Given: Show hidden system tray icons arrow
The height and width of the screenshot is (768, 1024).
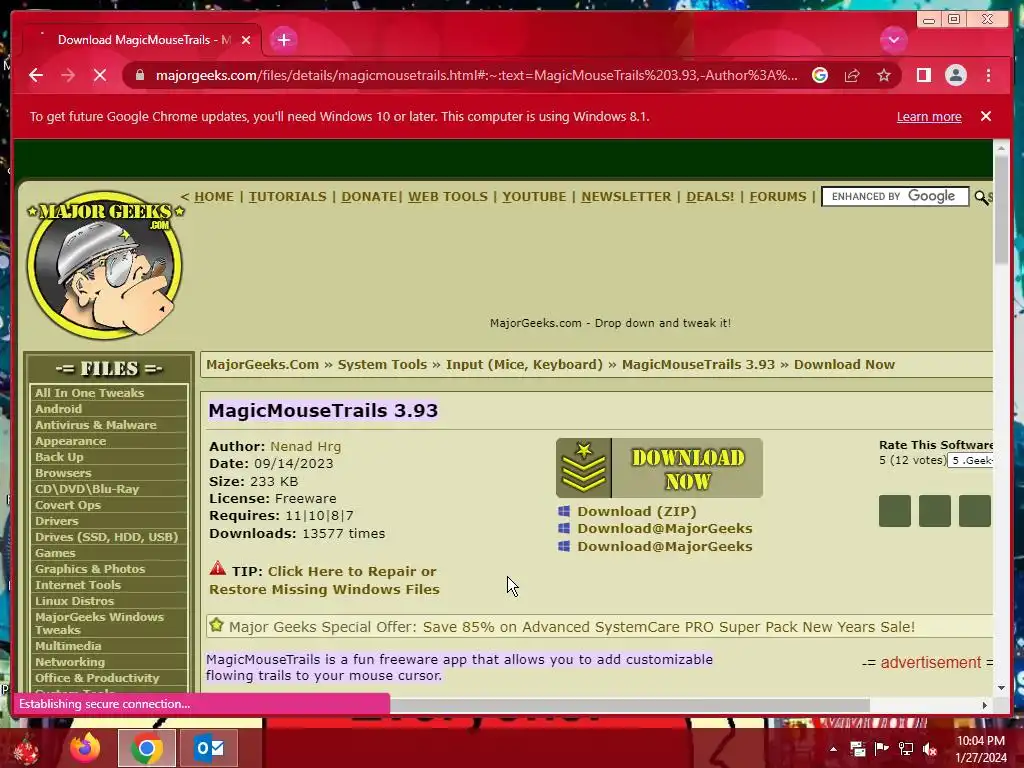Looking at the screenshot, I should tap(833, 748).
